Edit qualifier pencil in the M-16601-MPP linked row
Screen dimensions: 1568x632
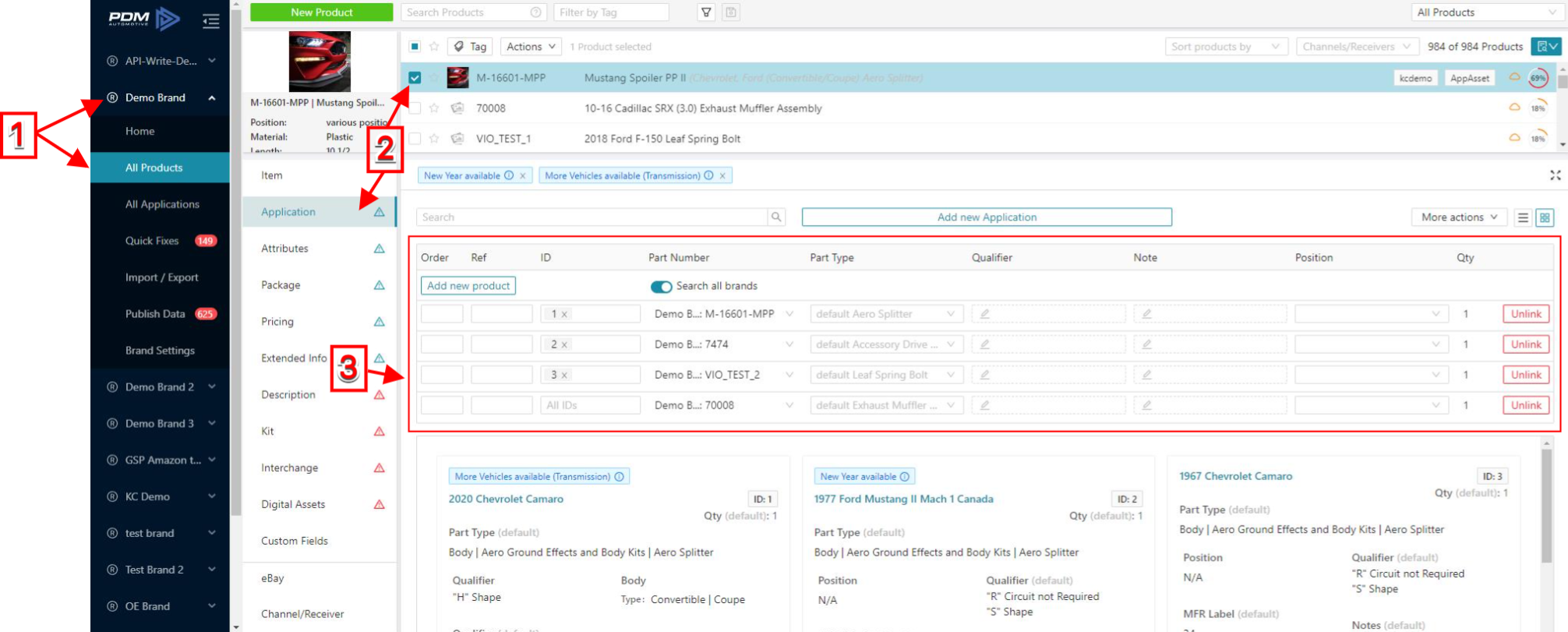[x=985, y=314]
